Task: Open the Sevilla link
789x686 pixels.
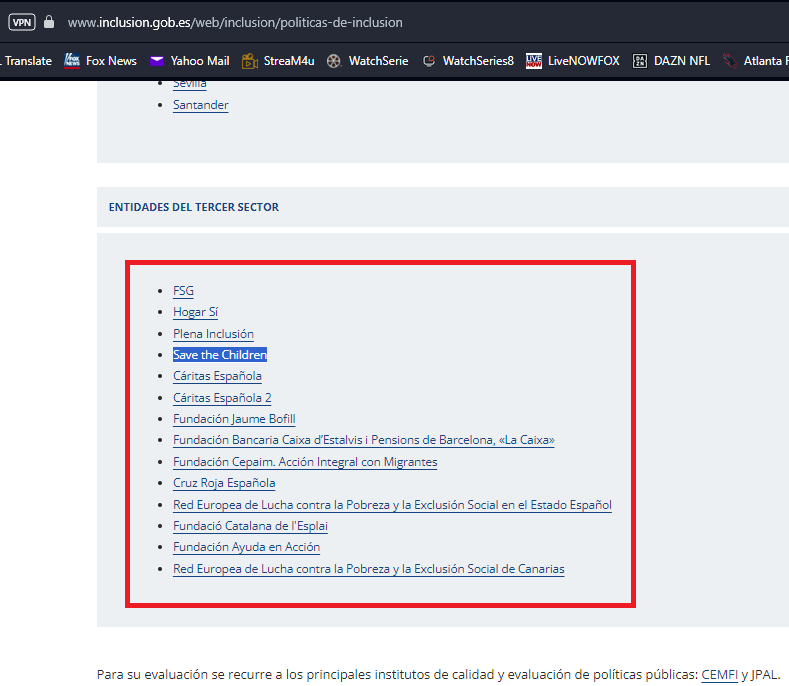Action: (x=190, y=84)
